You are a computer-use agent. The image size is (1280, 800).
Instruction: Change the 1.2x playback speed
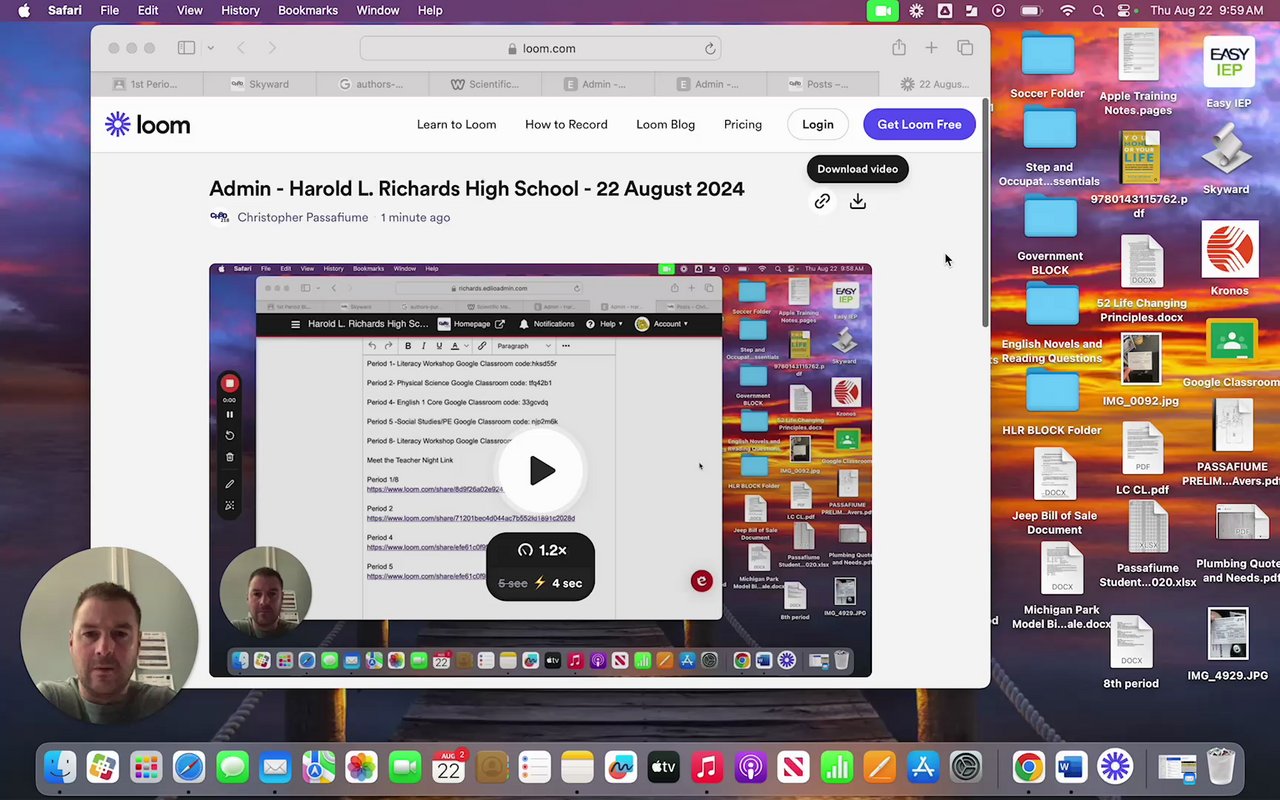(x=541, y=550)
